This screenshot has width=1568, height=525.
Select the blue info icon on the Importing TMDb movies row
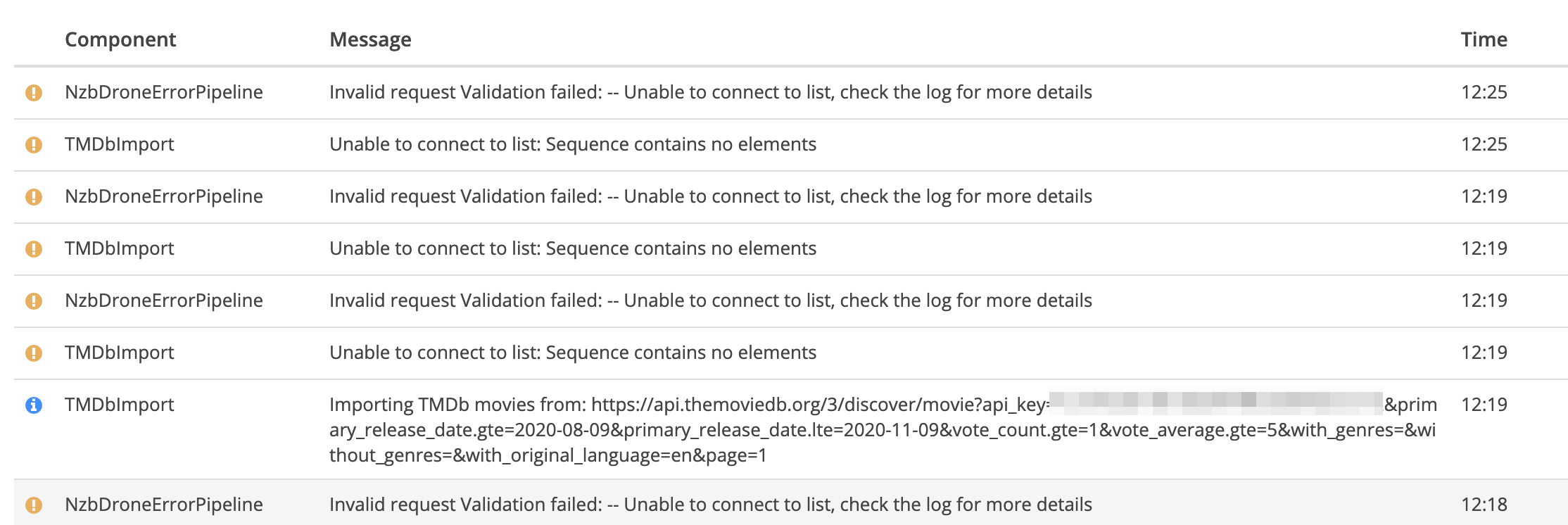click(x=34, y=404)
